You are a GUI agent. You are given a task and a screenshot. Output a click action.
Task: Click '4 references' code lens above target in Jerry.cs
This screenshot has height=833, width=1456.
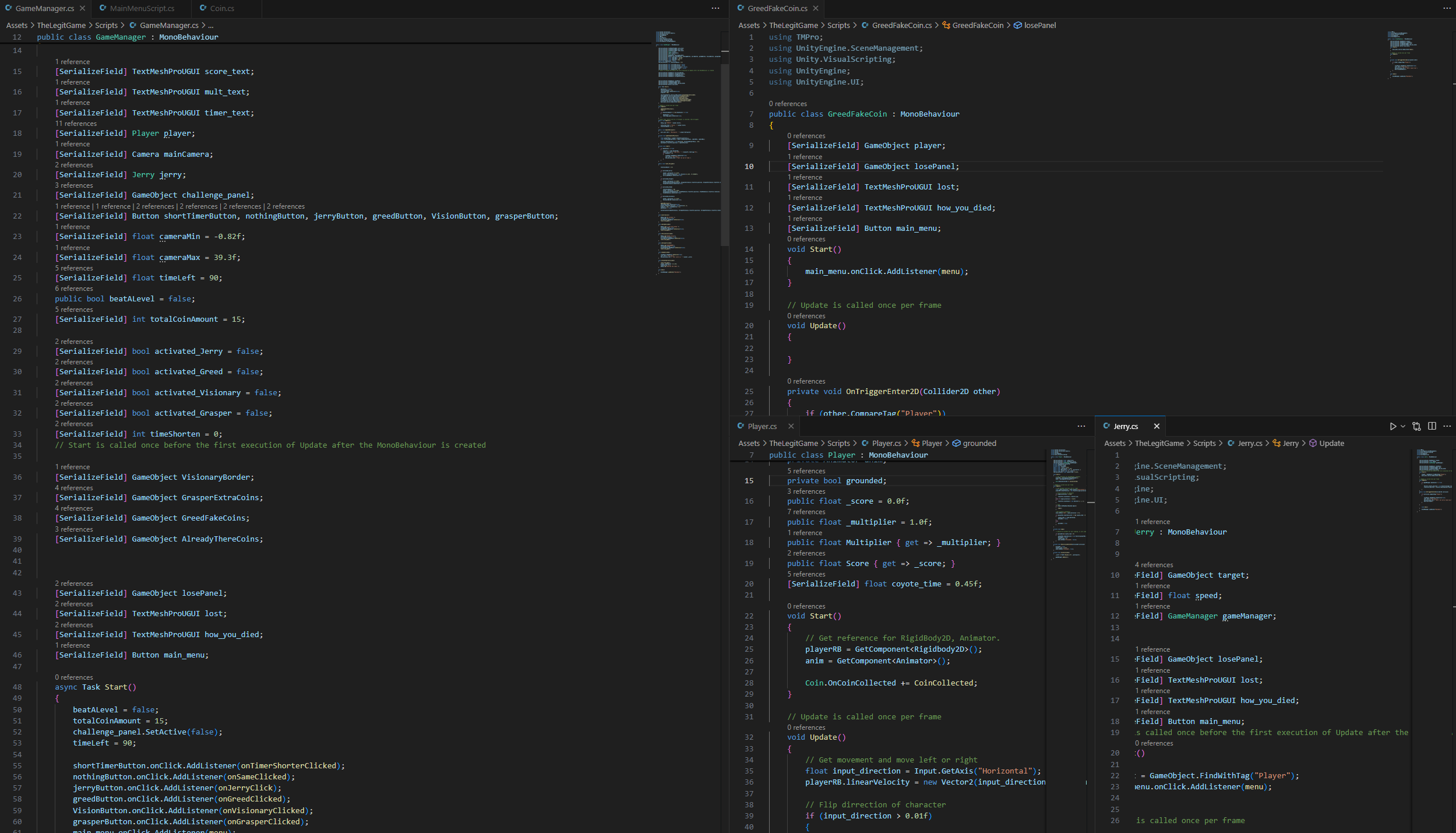1154,565
